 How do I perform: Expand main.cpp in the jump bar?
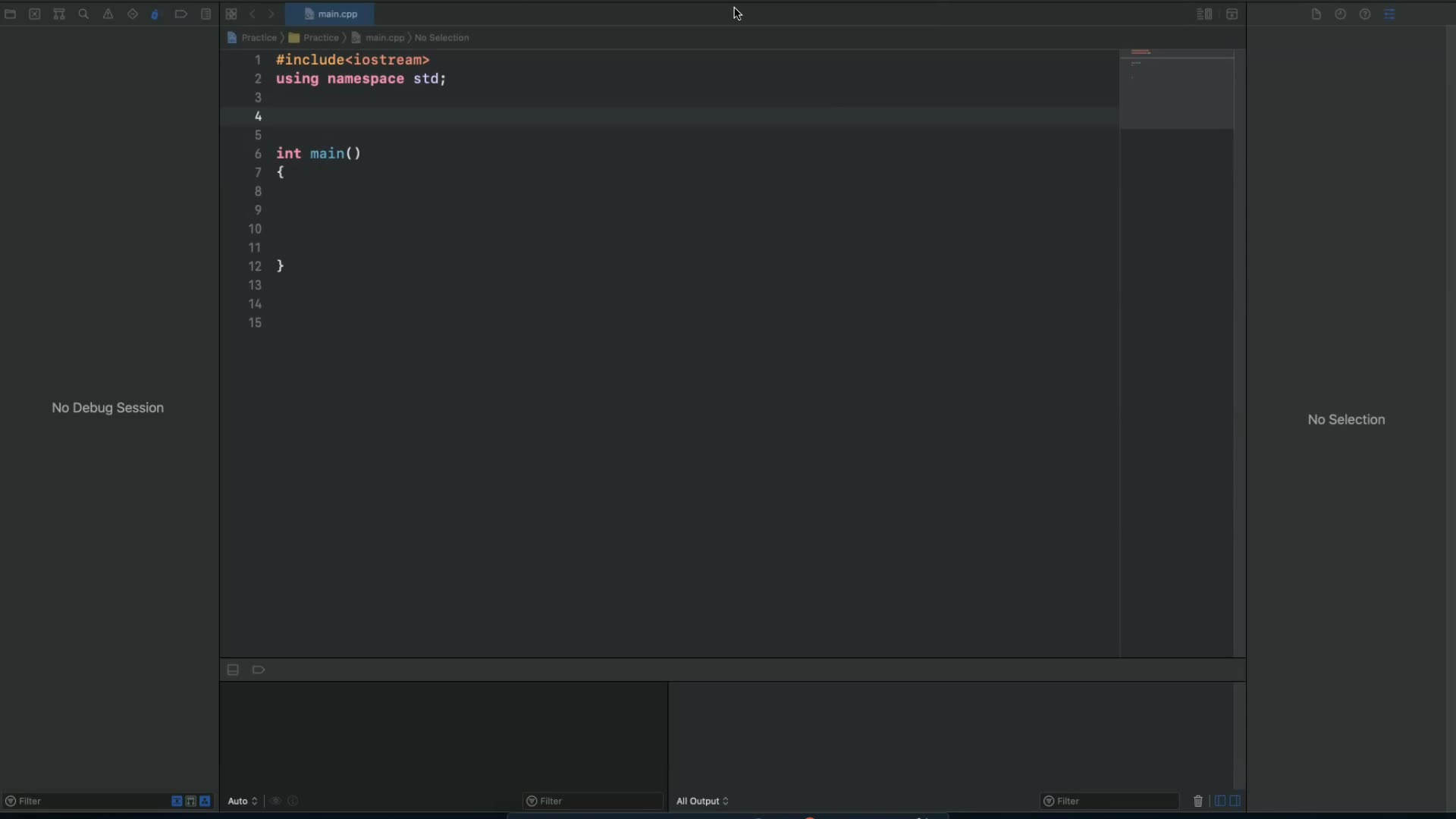coord(386,37)
